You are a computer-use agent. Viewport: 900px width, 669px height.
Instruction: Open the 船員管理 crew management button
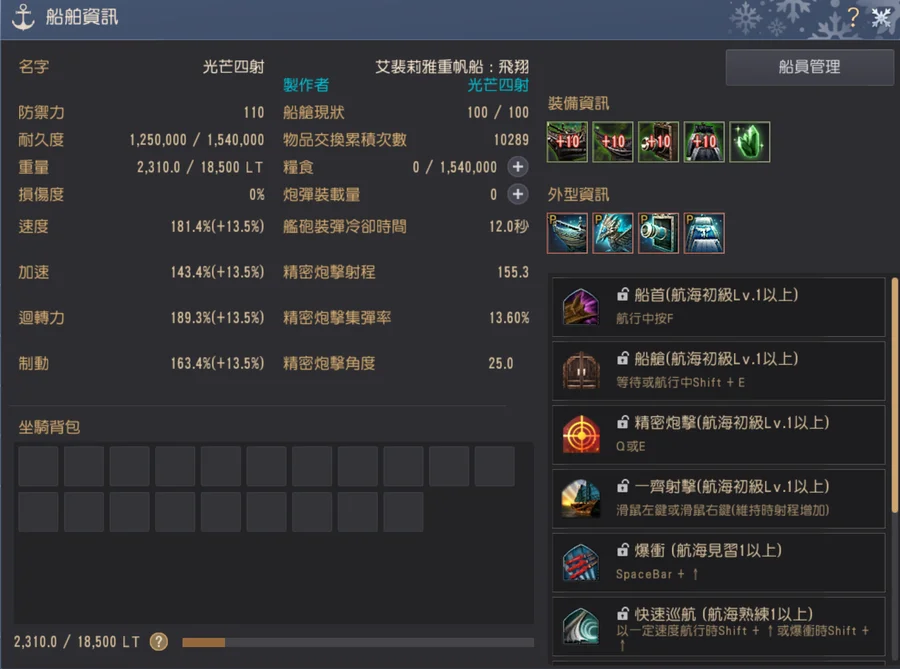pyautogui.click(x=809, y=67)
